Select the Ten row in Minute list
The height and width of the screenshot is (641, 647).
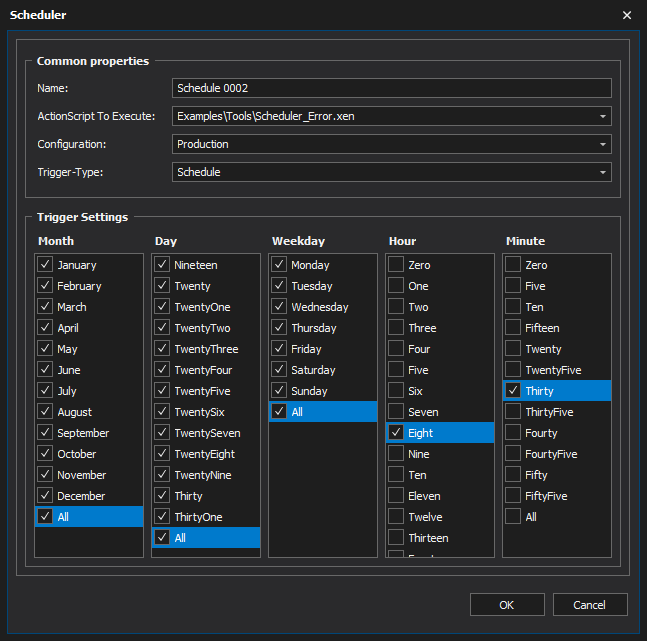pos(557,307)
